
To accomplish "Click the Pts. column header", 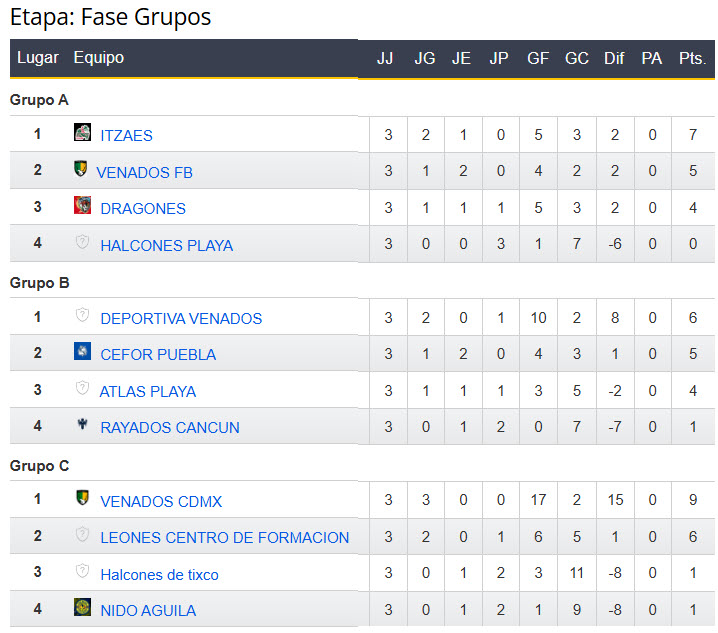I will coord(692,58).
